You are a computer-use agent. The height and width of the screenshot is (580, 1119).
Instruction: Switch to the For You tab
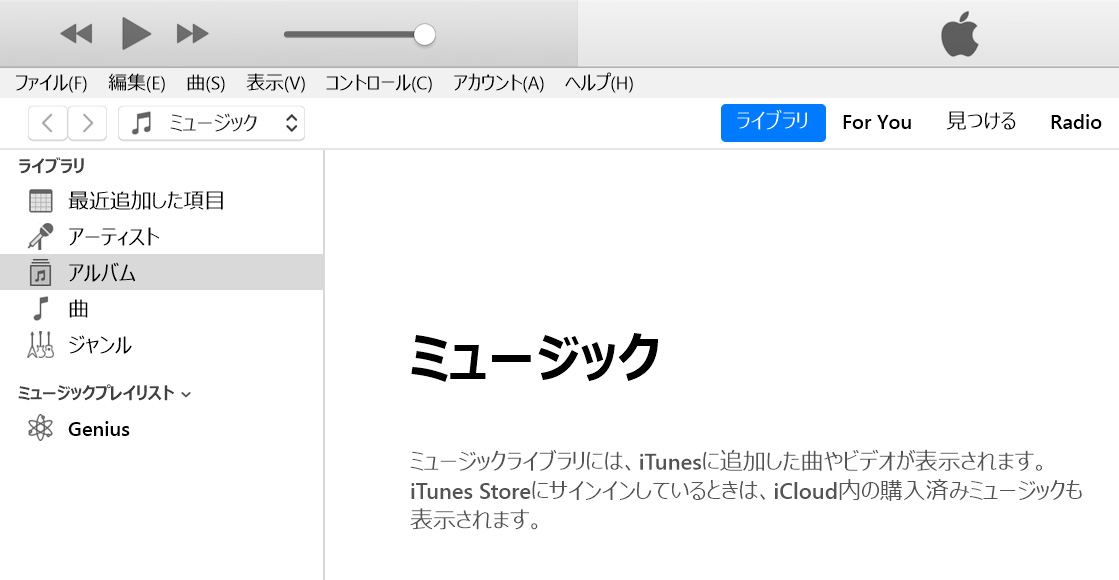tap(877, 123)
